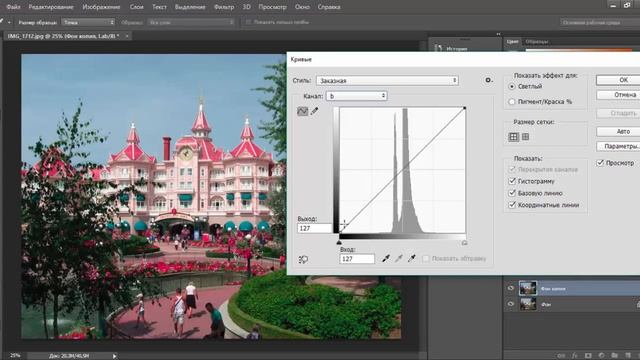Pick the gray point eyedropper
This screenshot has width=640, height=360.
(398, 258)
